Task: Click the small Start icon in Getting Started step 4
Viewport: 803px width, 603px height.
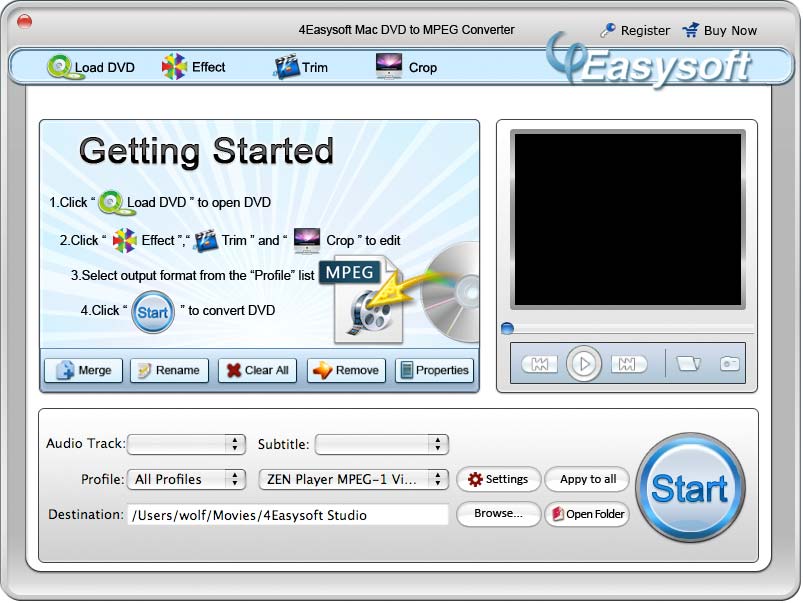Action: click(x=153, y=312)
